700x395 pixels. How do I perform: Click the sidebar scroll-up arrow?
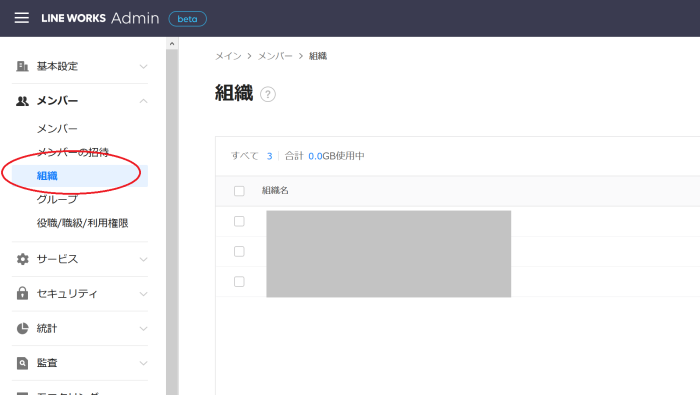(172, 43)
